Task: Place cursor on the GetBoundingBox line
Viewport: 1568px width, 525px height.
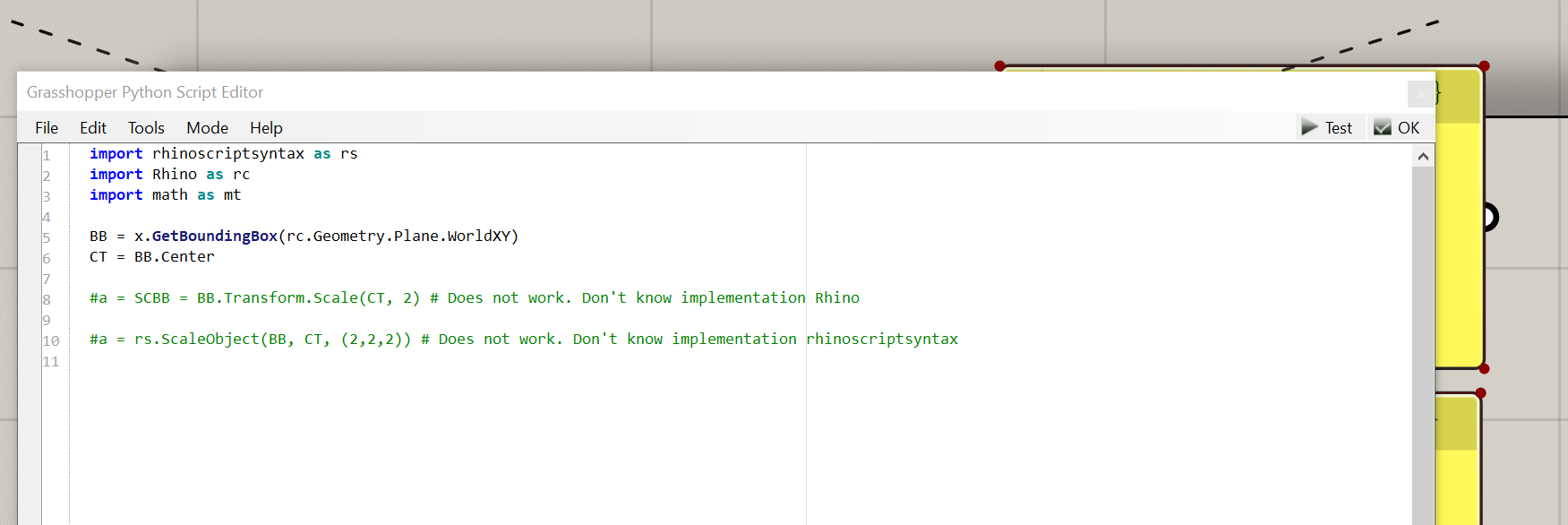Action: (304, 237)
